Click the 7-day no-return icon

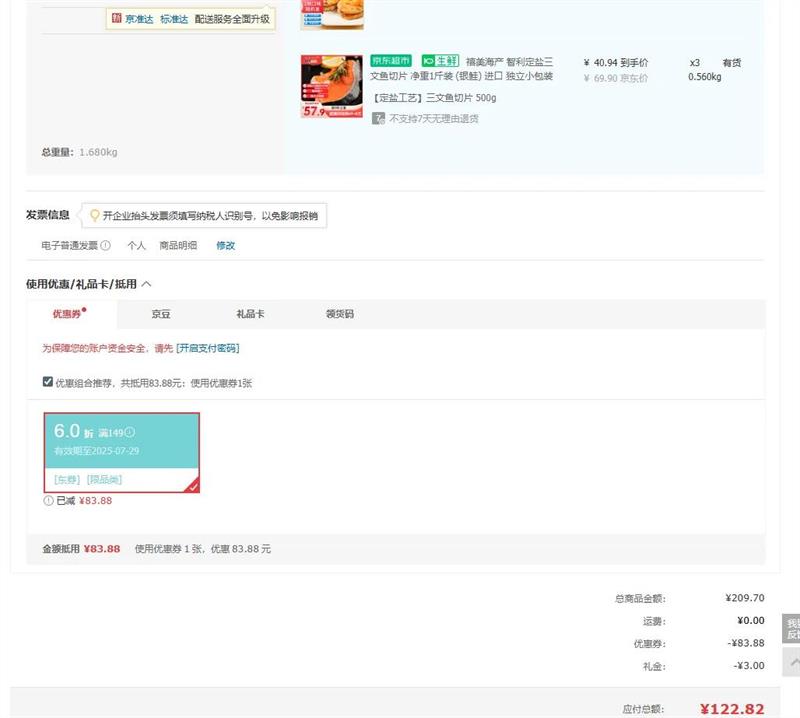[379, 119]
